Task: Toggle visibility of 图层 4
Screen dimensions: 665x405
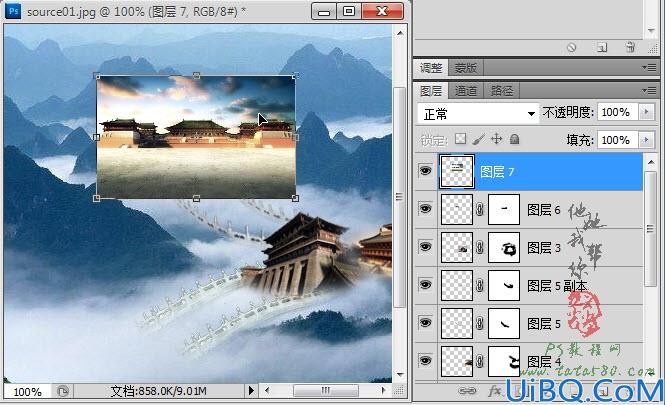Action: pos(425,360)
